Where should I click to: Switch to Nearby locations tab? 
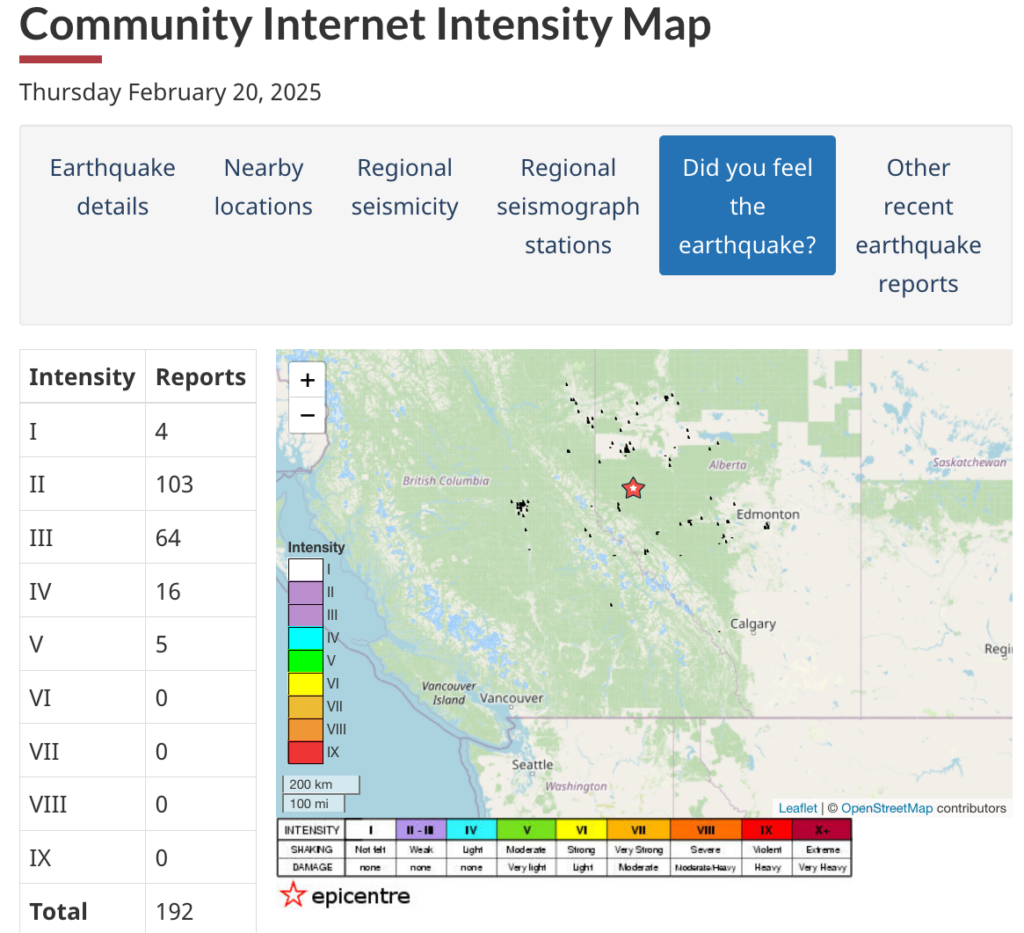coord(263,187)
